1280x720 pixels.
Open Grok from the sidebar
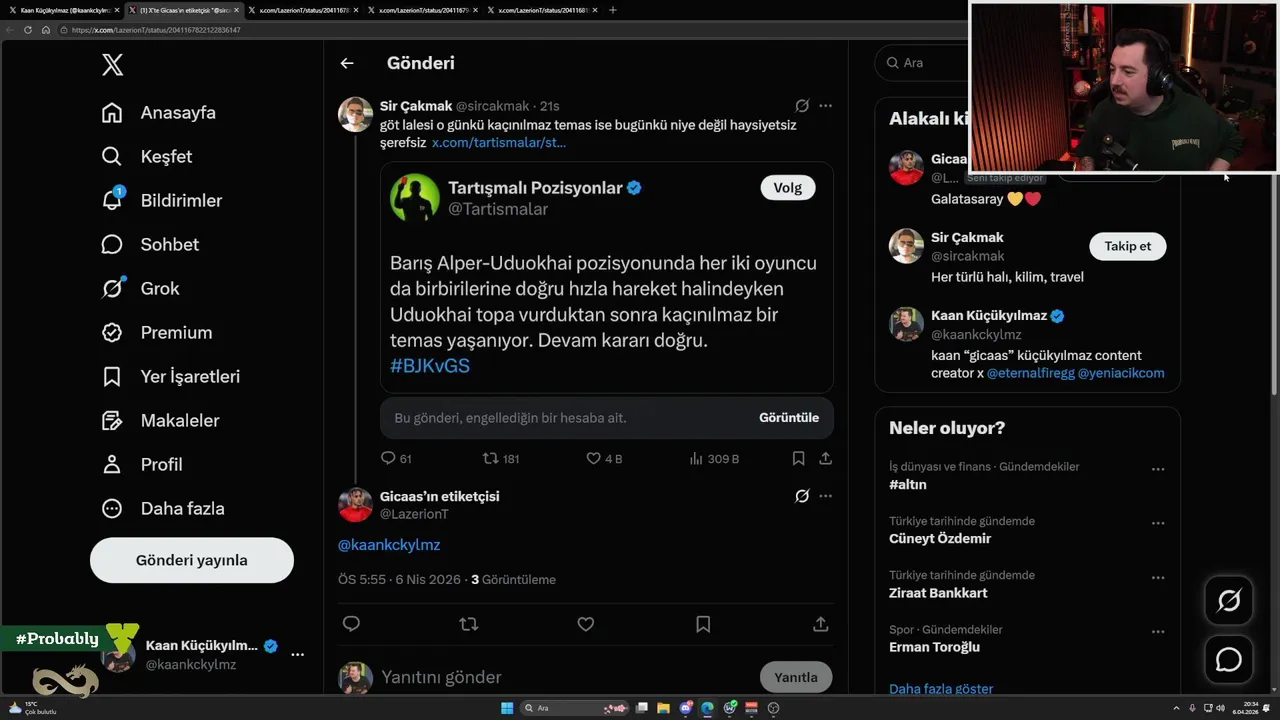(141, 289)
